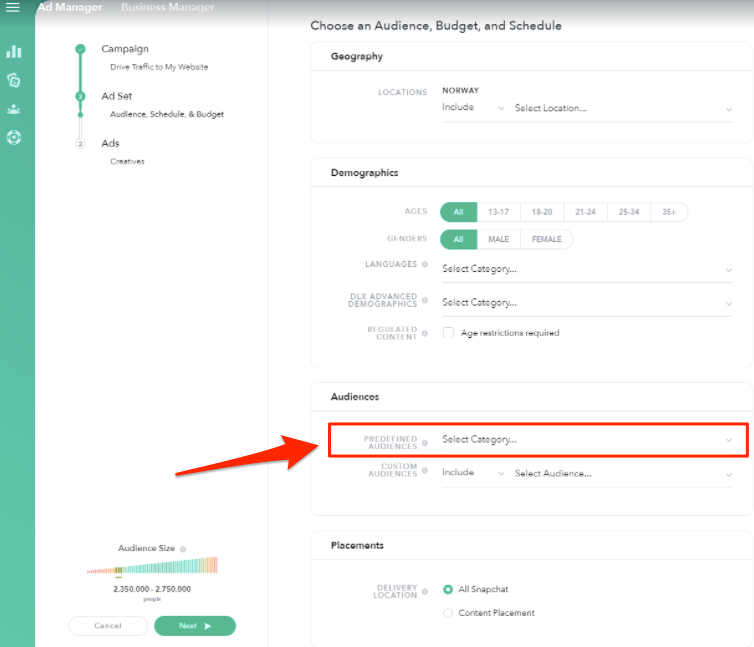Enable the Age restrictions required checkbox
Screen dimensions: 754x647
click(x=448, y=333)
